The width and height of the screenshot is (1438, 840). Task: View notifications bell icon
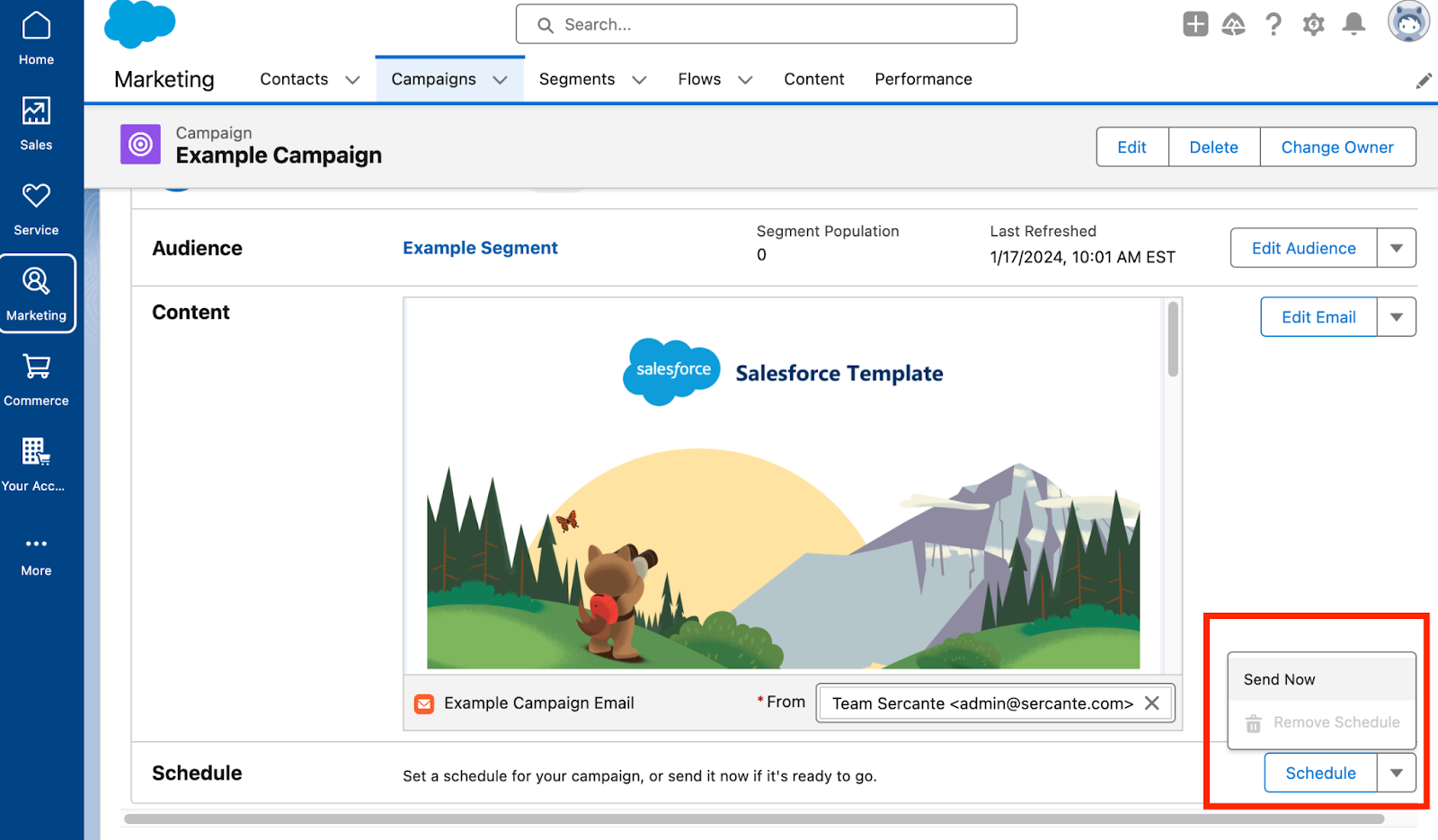click(1354, 24)
